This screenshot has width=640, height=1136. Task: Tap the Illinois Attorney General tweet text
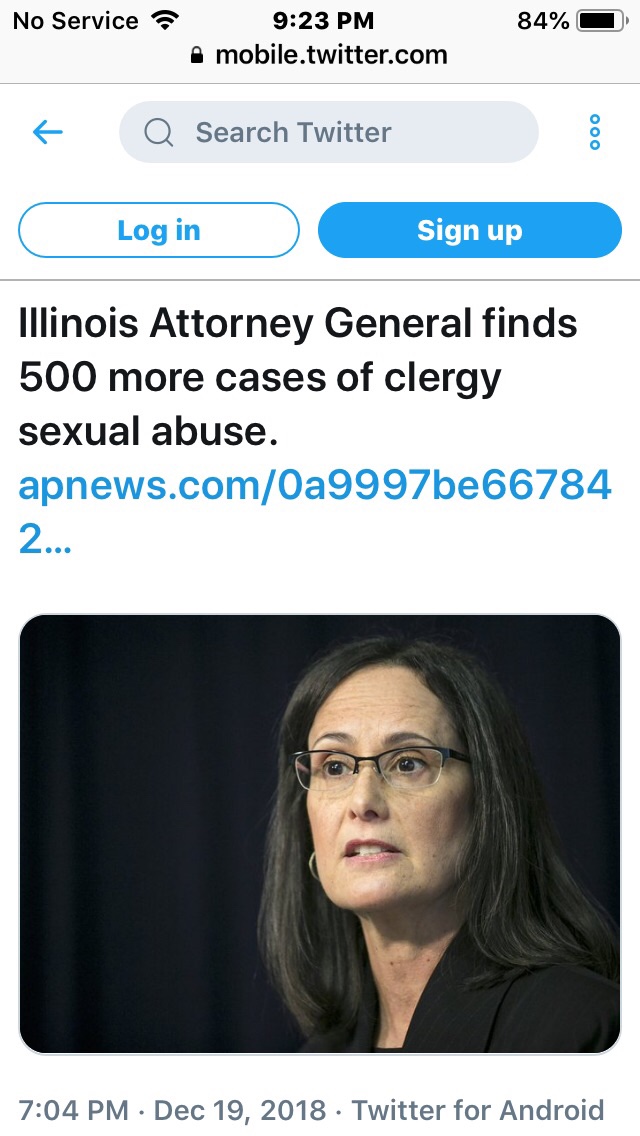click(298, 378)
